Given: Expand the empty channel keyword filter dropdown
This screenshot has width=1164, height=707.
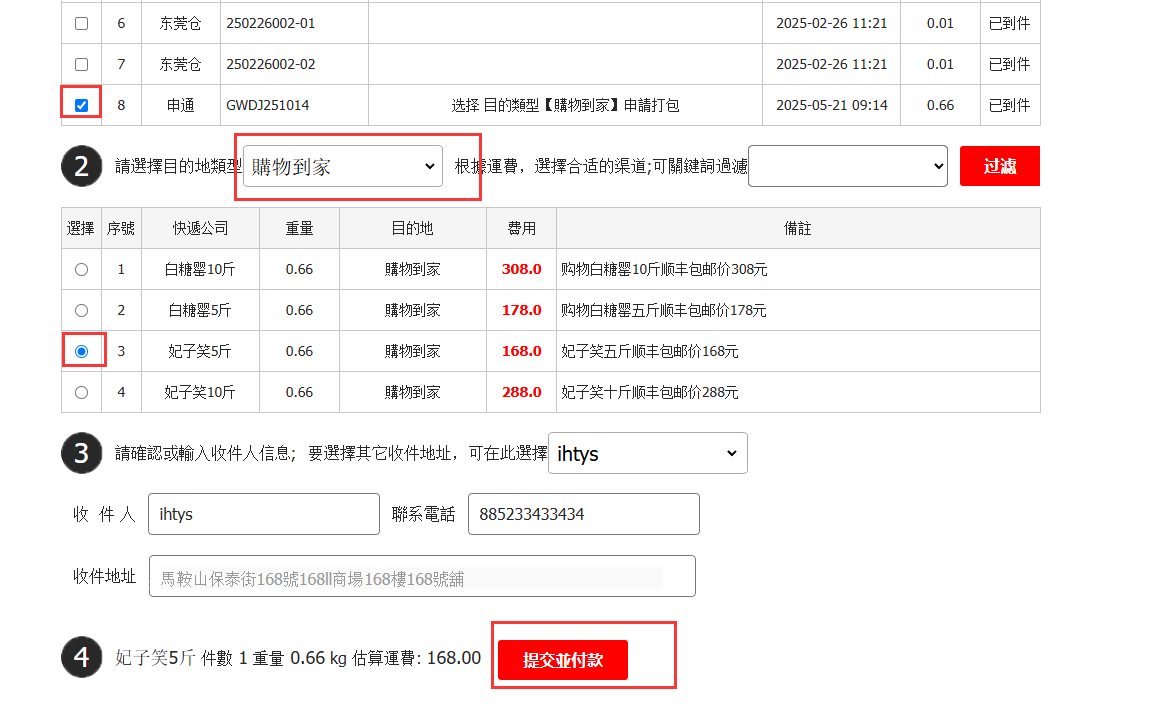Looking at the screenshot, I should point(847,166).
